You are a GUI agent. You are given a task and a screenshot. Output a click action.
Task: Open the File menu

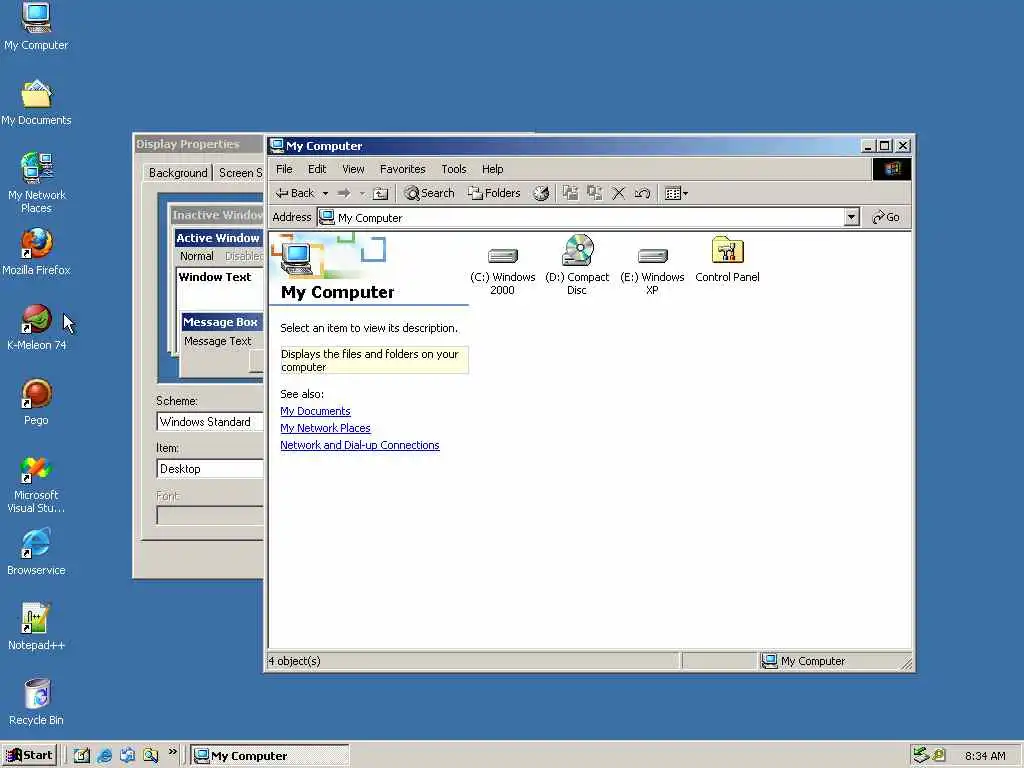[x=284, y=169]
